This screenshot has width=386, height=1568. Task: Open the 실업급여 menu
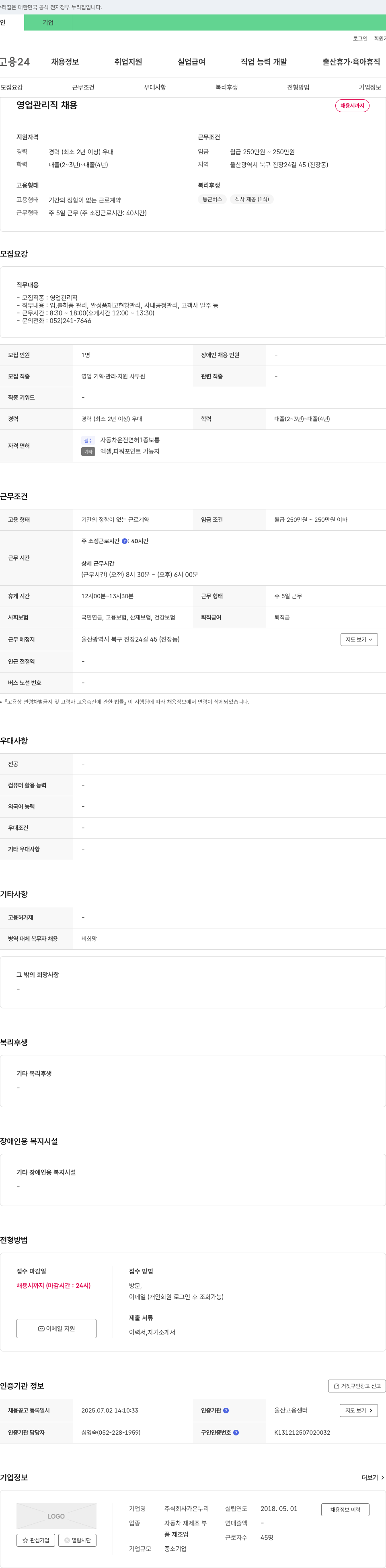click(191, 61)
